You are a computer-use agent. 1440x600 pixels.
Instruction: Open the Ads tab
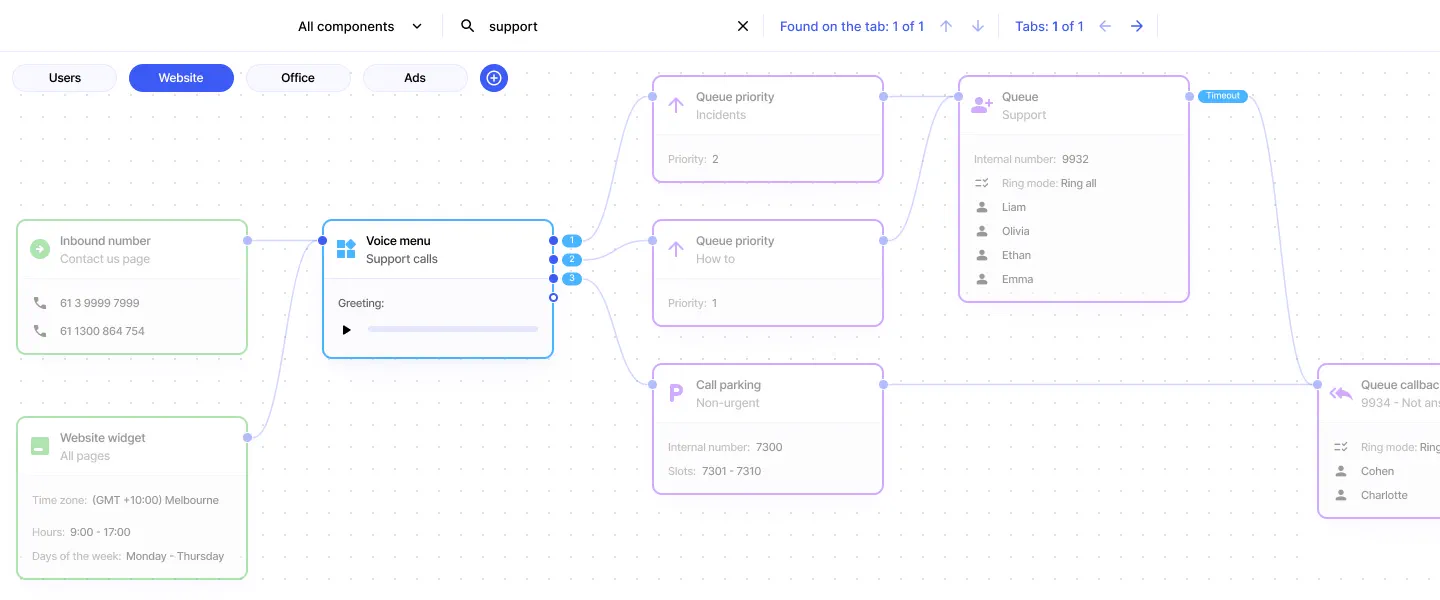[415, 78]
